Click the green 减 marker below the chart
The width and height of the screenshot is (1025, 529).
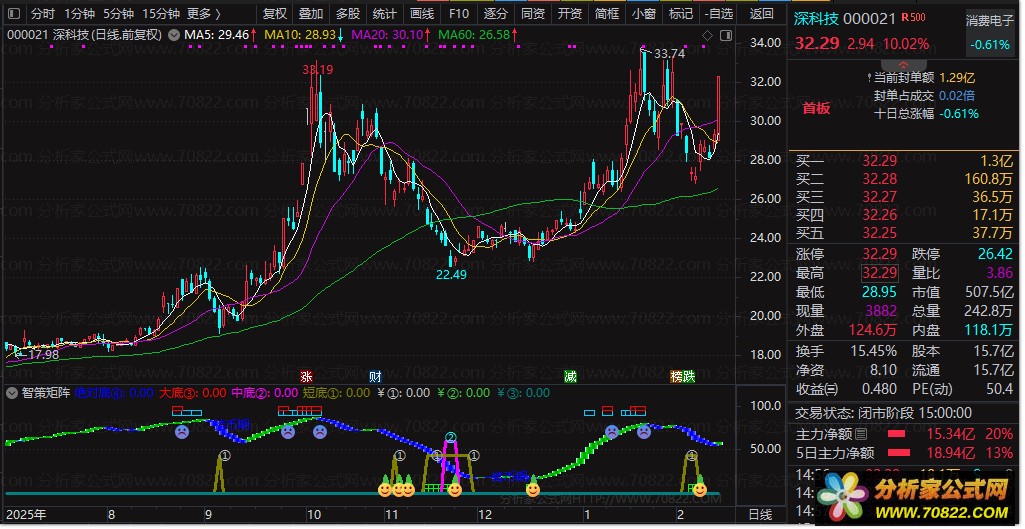570,376
